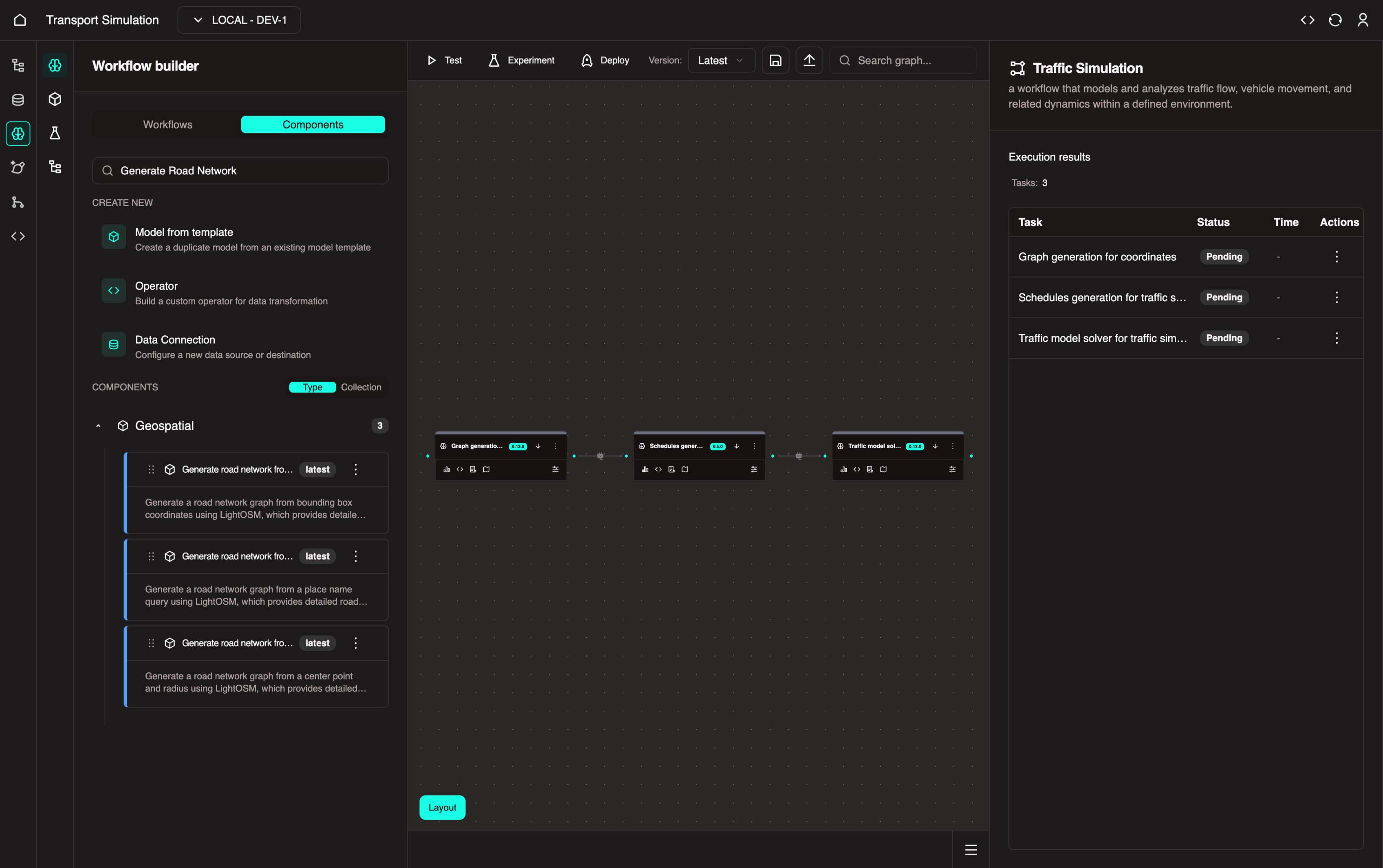Open bar chart icon on Traffic model solver node
The width and height of the screenshot is (1383, 868).
[x=843, y=469]
